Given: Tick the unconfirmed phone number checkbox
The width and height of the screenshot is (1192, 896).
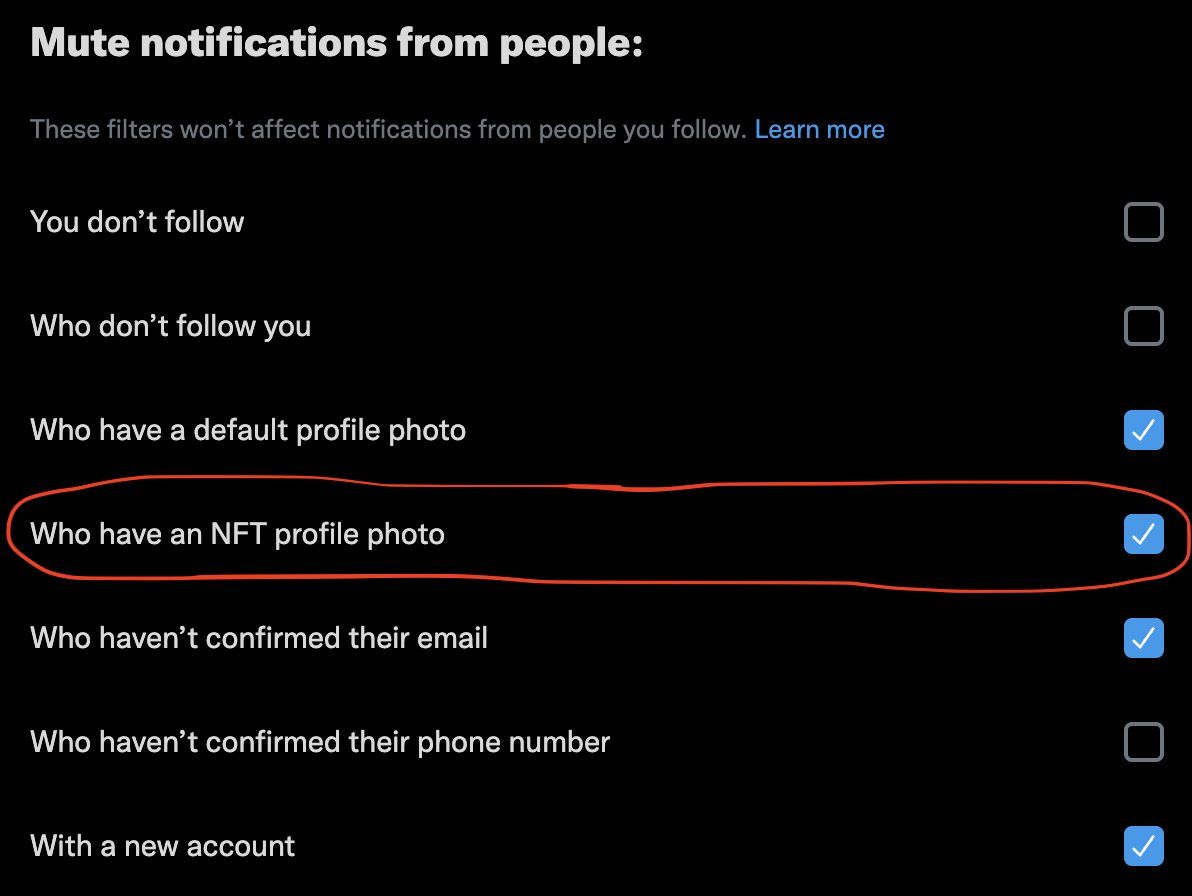Looking at the screenshot, I should point(1143,742).
